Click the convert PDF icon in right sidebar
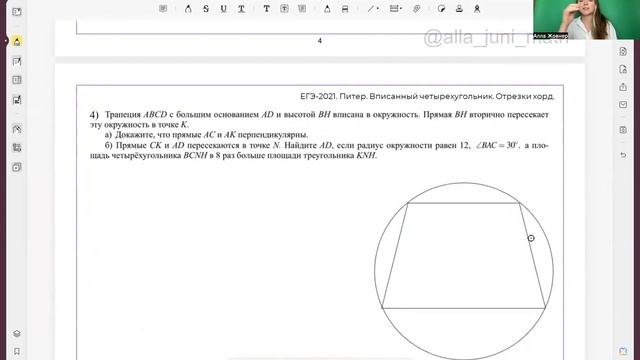Viewport: 640px width, 360px height. (623, 51)
